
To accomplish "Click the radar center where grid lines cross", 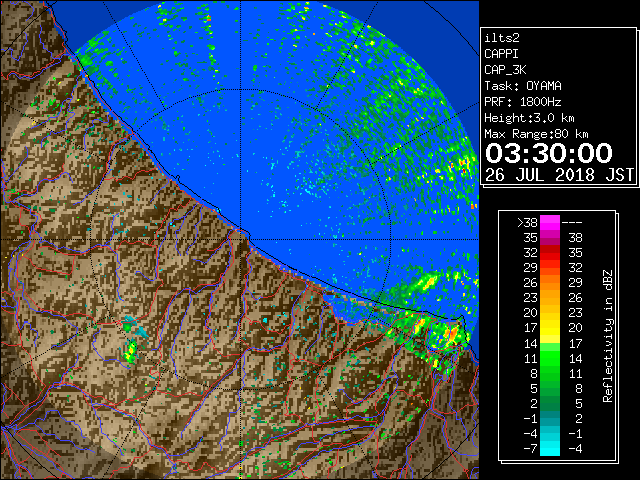I will [x=240, y=239].
